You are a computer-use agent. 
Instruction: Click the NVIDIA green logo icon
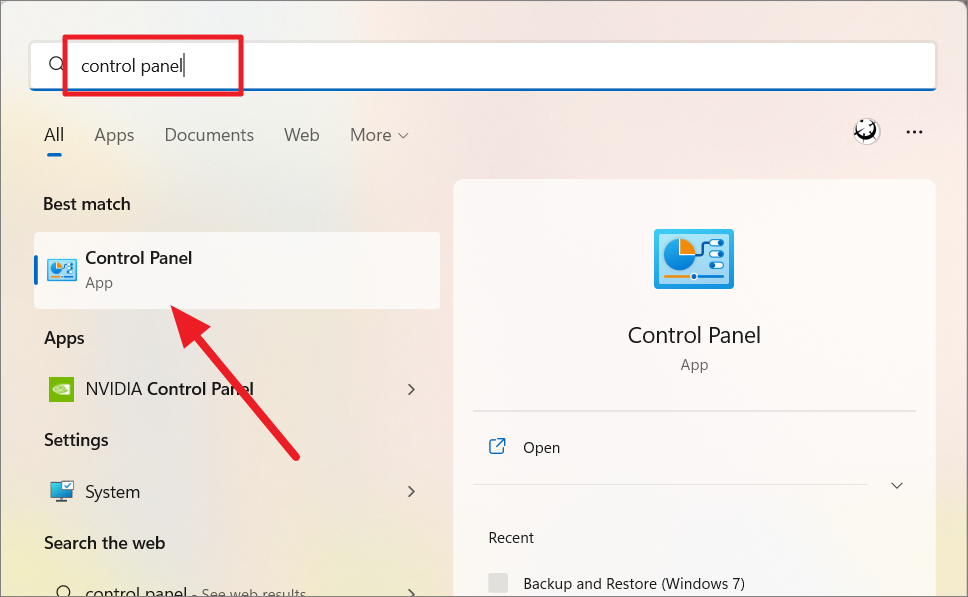61,389
